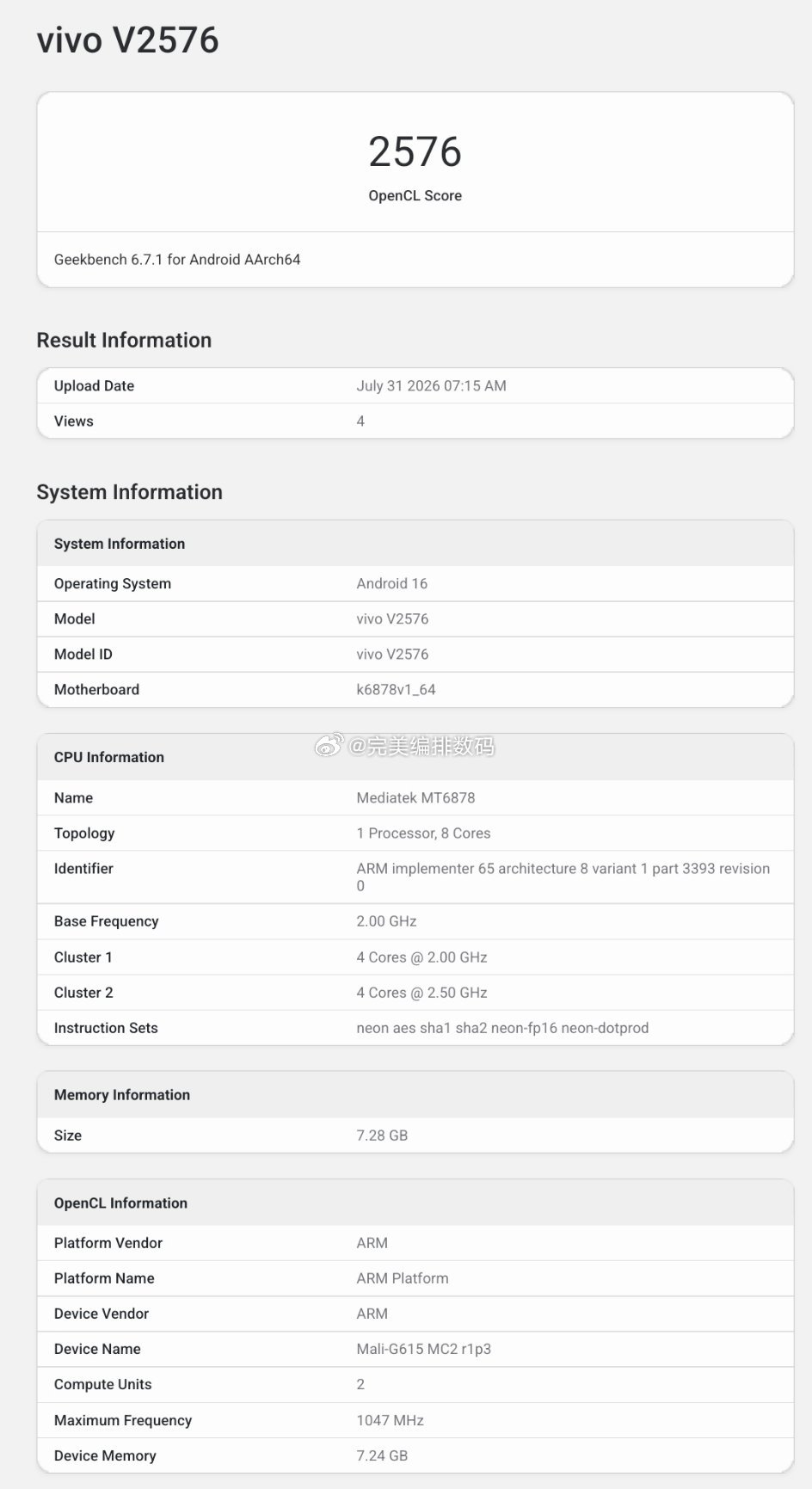Click the Maximum Frequency label
The height and width of the screenshot is (1489, 812).
(x=123, y=1420)
